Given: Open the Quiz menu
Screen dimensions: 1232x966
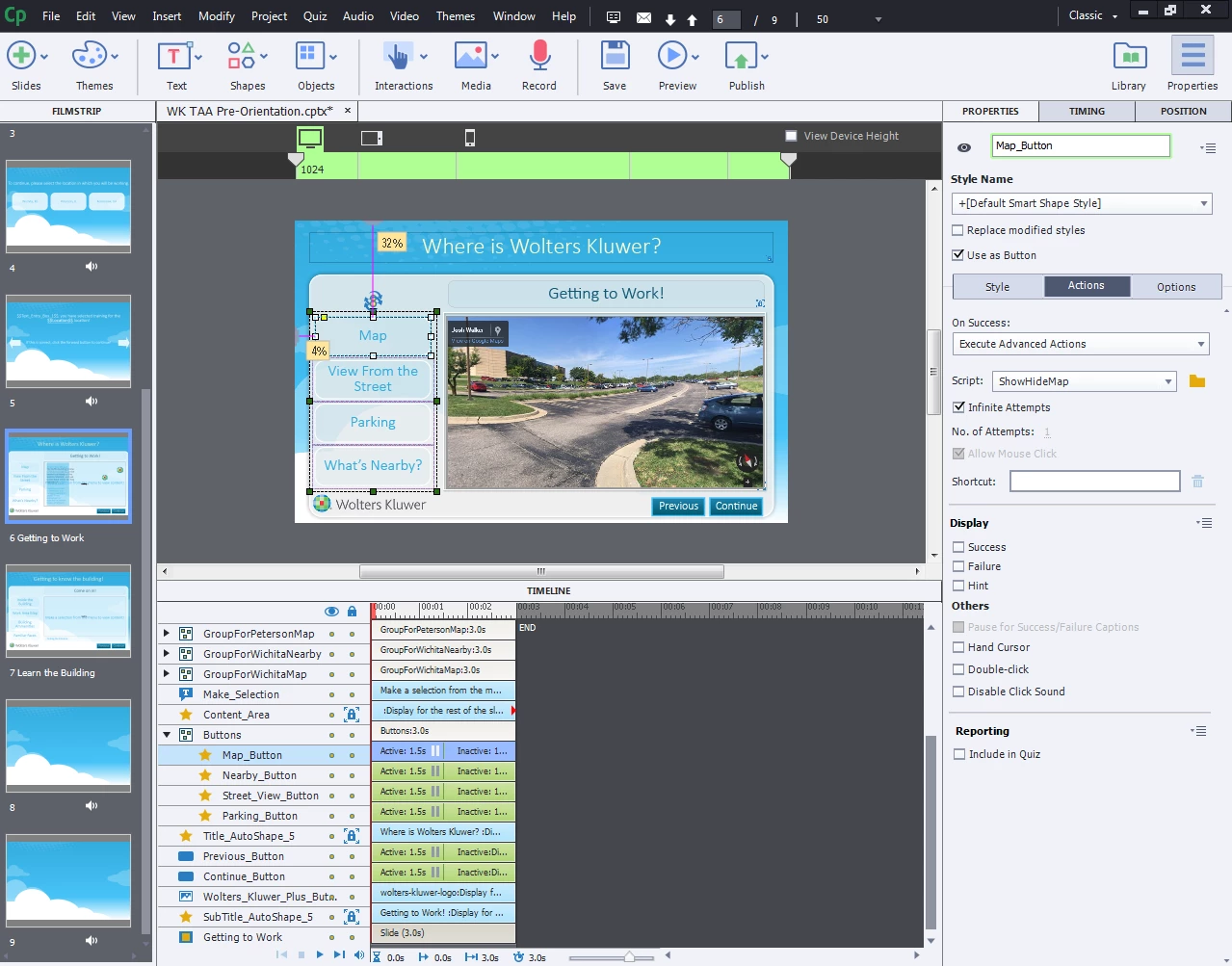Looking at the screenshot, I should click(x=315, y=16).
